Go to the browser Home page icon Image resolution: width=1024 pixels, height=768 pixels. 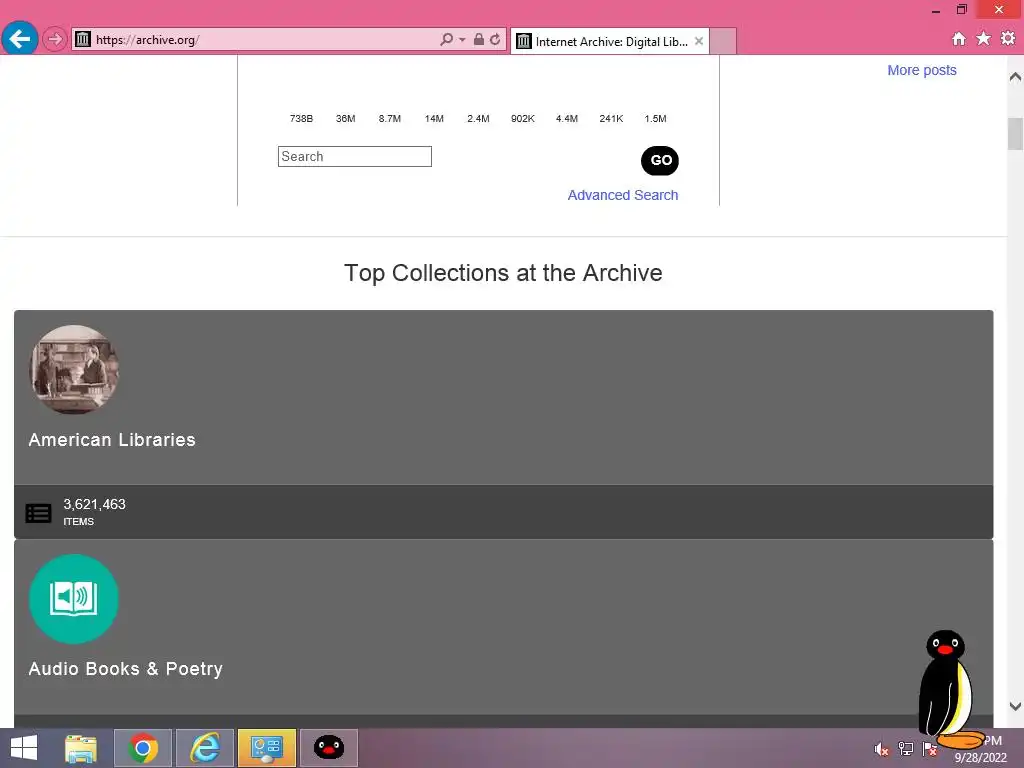point(959,39)
